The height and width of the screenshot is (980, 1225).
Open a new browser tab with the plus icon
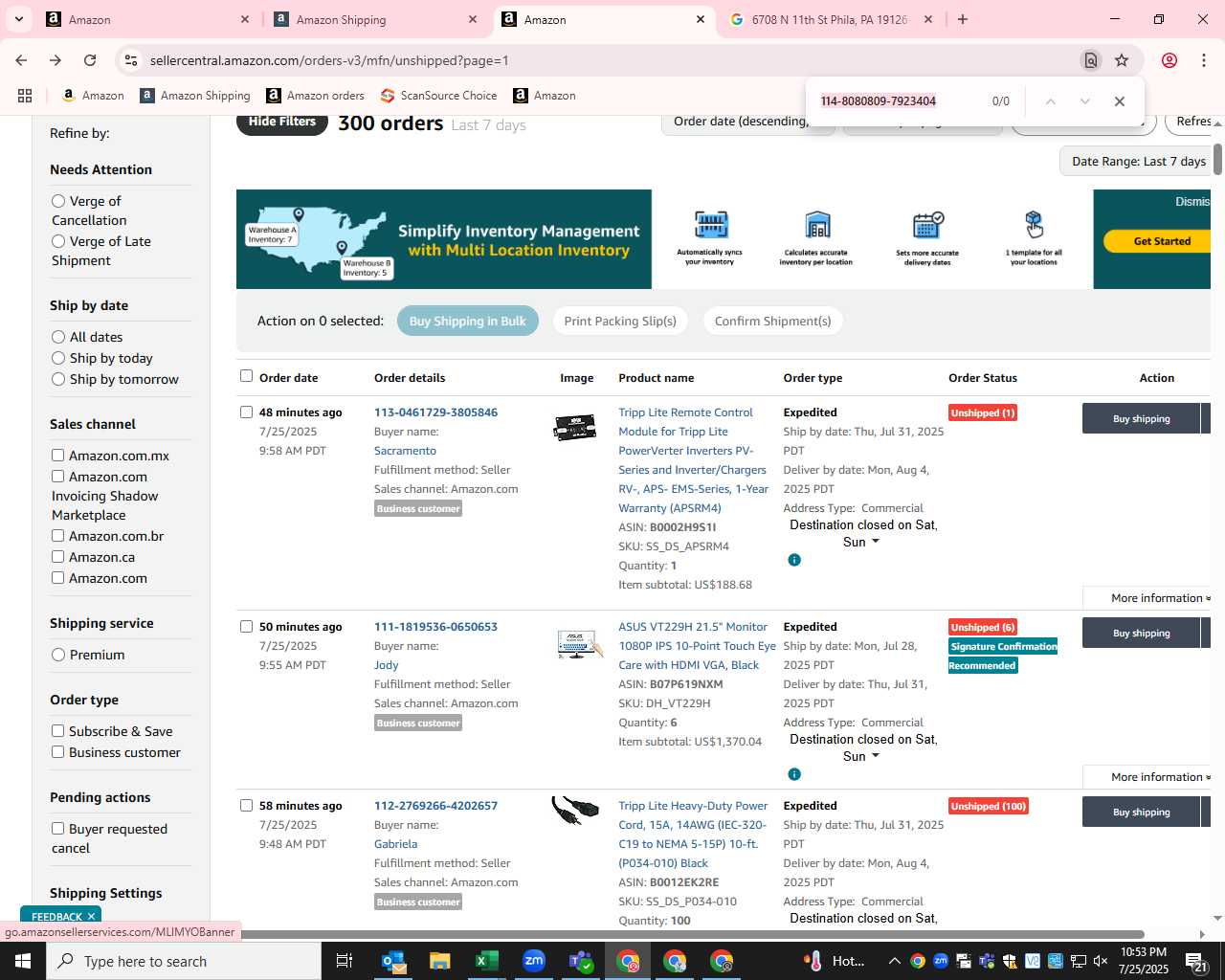coord(963,19)
